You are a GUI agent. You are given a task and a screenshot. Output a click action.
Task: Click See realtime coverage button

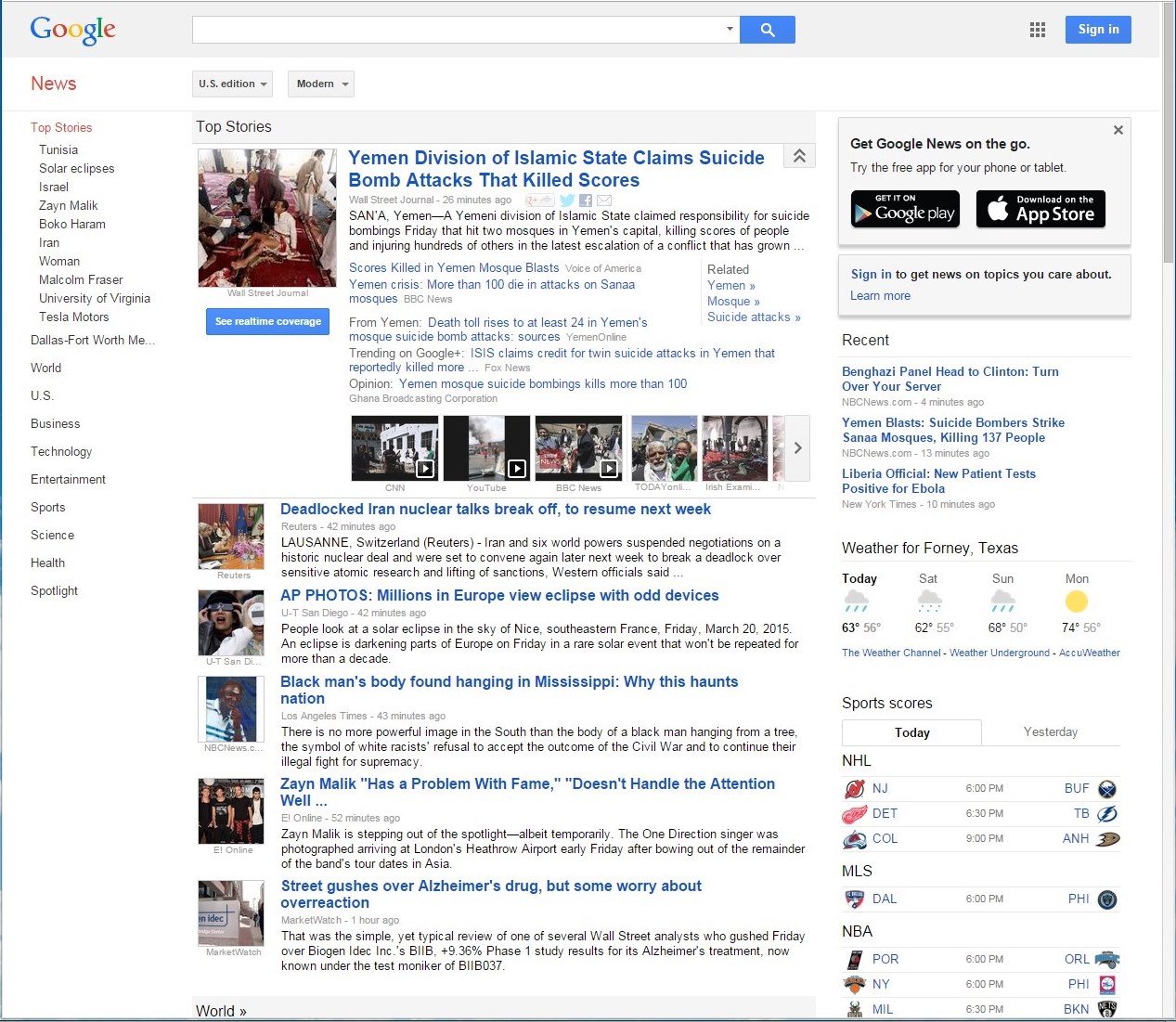tap(267, 321)
